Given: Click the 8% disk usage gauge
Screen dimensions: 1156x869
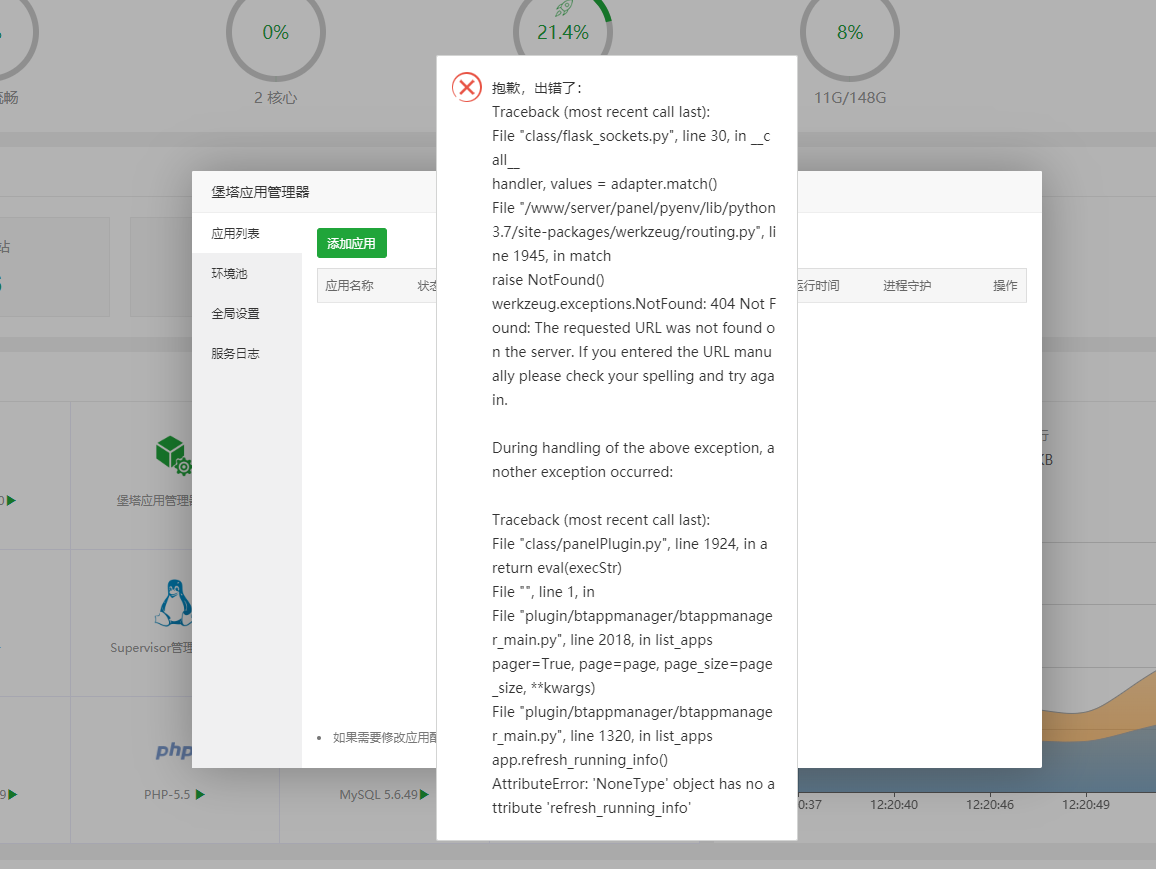Looking at the screenshot, I should point(849,32).
